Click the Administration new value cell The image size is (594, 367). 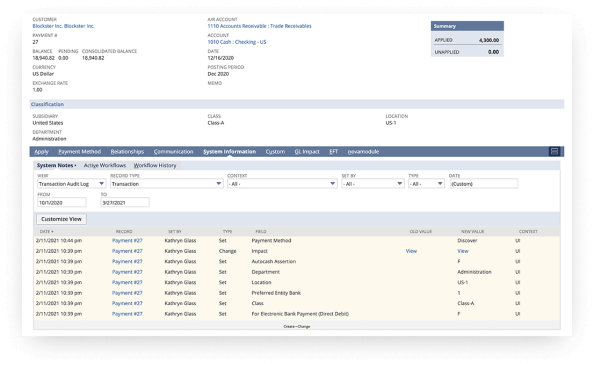click(x=474, y=272)
